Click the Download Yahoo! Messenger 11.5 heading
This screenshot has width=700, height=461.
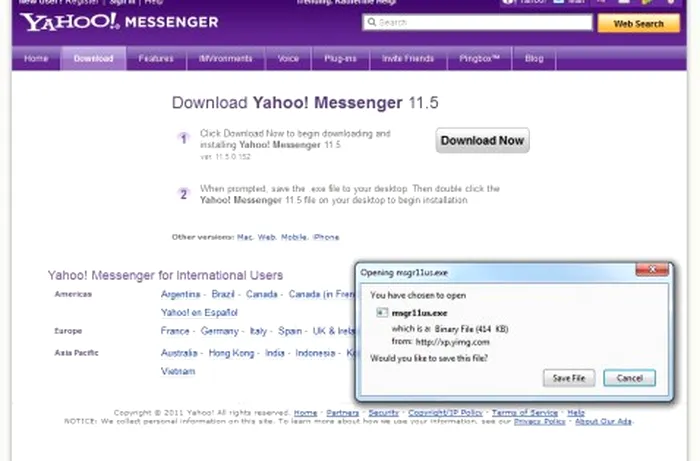pyautogui.click(x=305, y=103)
